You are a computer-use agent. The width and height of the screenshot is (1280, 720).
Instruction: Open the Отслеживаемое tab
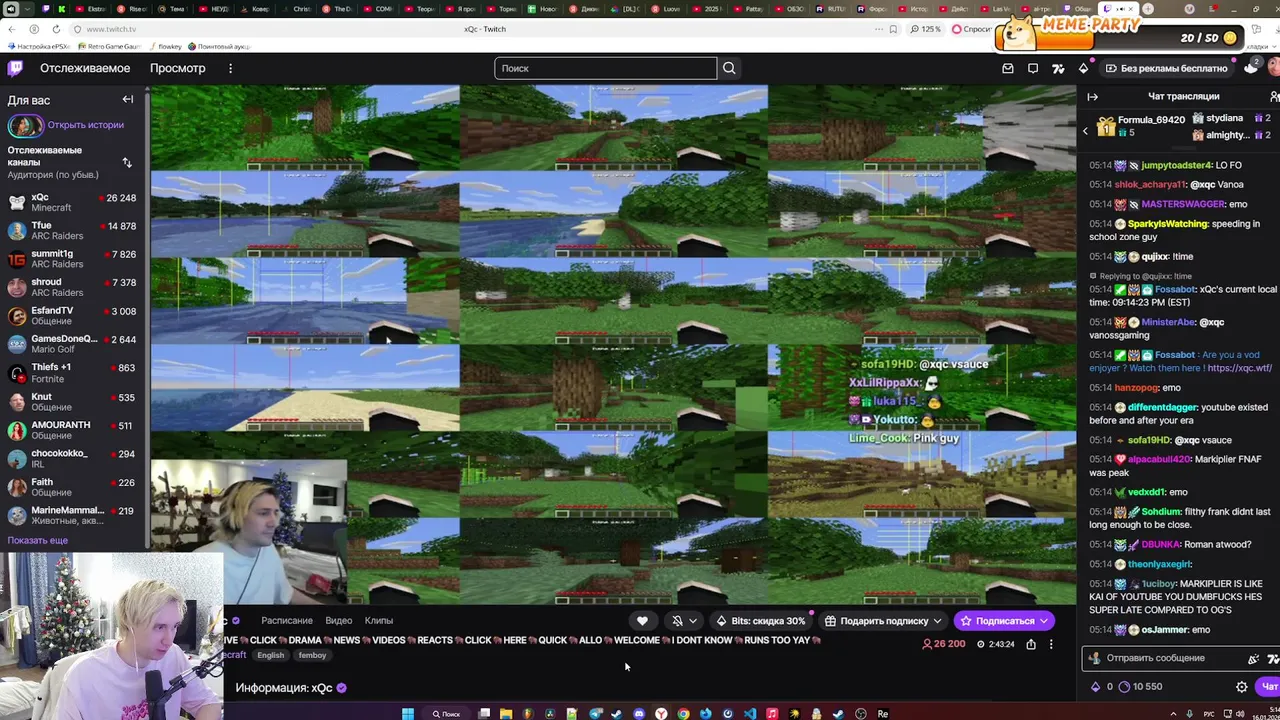tap(85, 68)
